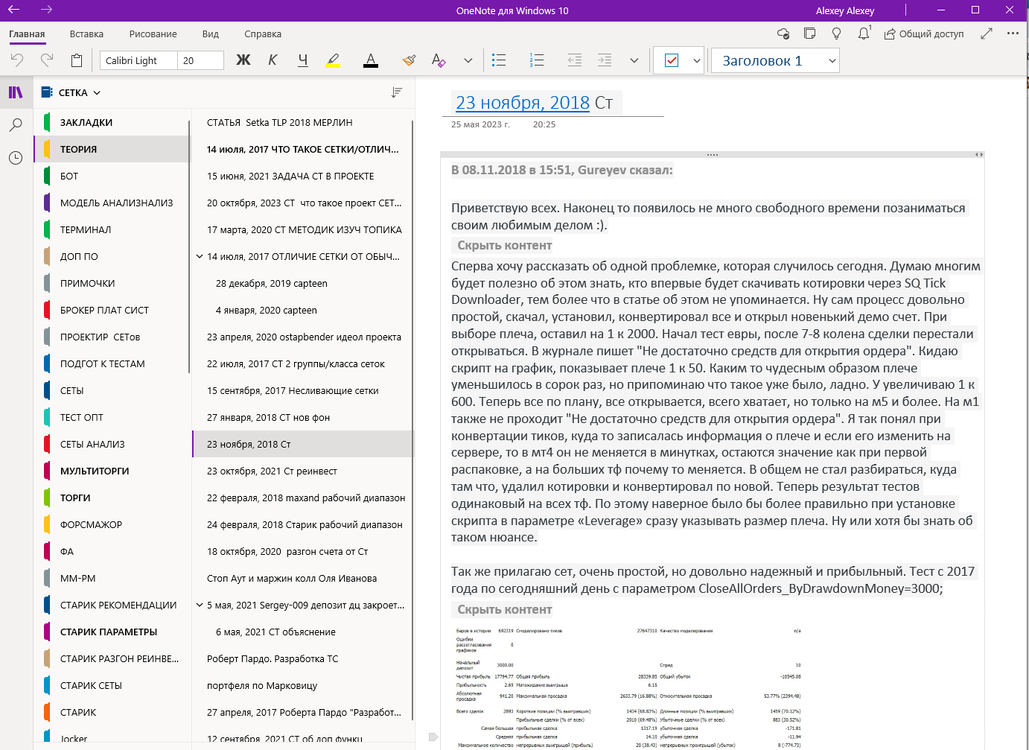Toggle the to-do checkbox tag
Viewport: 1029px width, 750px height.
click(x=671, y=60)
